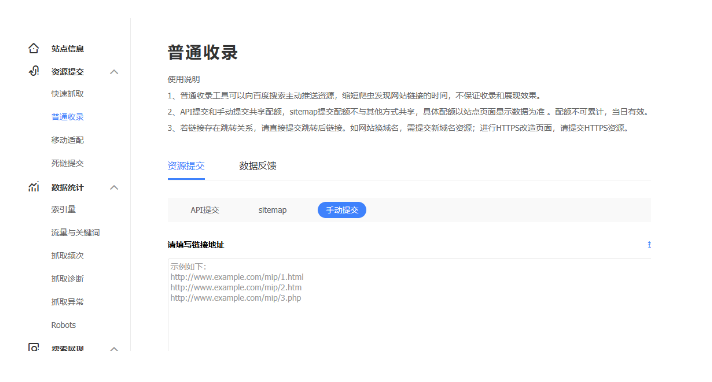Open 抓取诊断 in the sidebar
Screen dimensions: 712x382
click(x=67, y=278)
